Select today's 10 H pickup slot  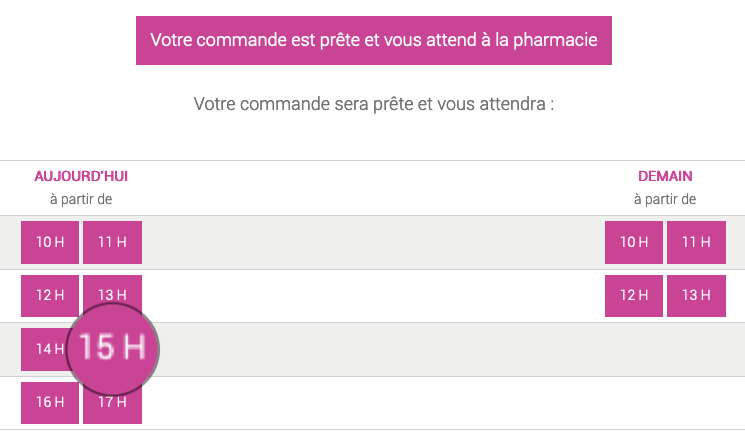click(x=50, y=242)
